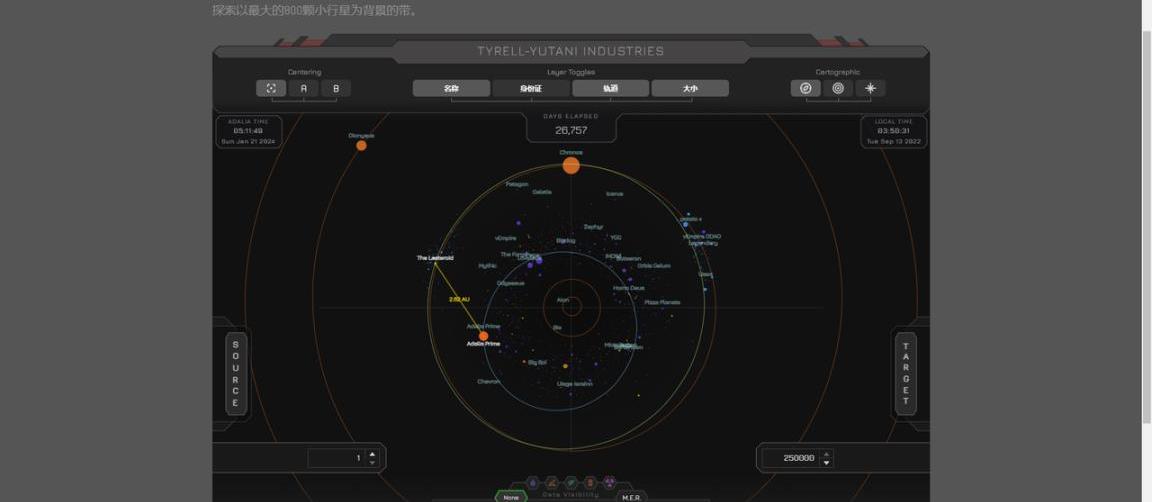The width and height of the screenshot is (1152, 502).
Task: Select the purple radioactive Data Visibility icon
Action: 609,483
